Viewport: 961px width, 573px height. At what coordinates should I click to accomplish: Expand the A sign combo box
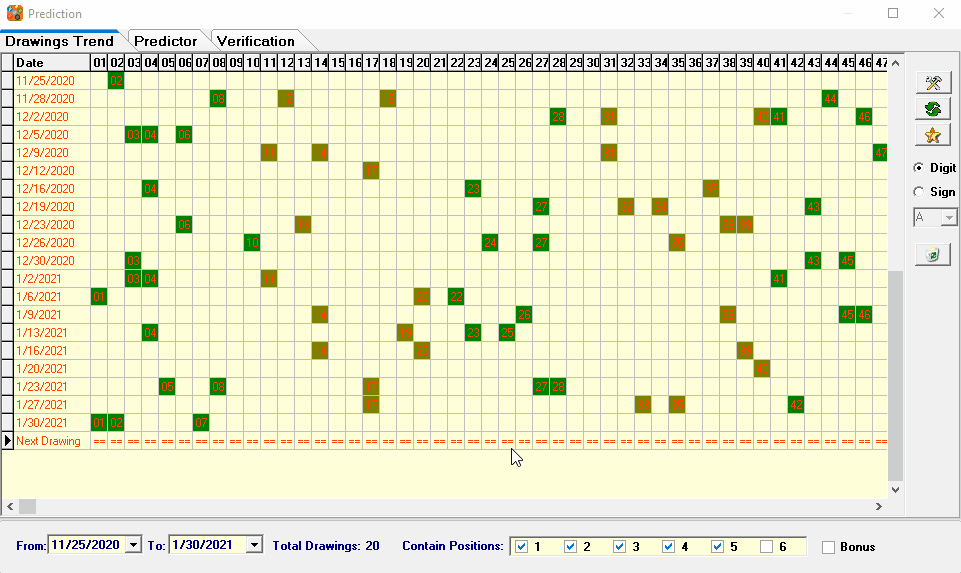949,218
